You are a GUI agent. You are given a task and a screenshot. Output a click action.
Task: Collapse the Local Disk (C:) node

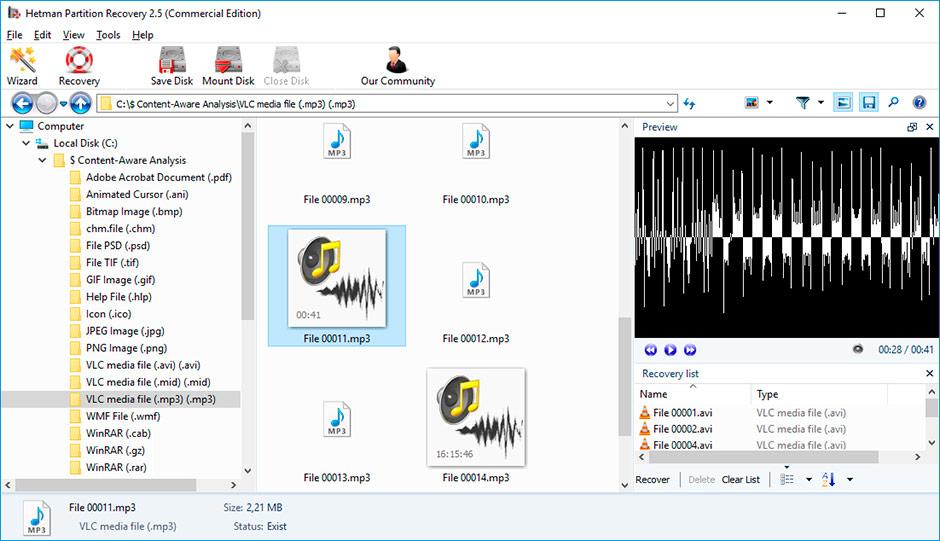pyautogui.click(x=26, y=143)
